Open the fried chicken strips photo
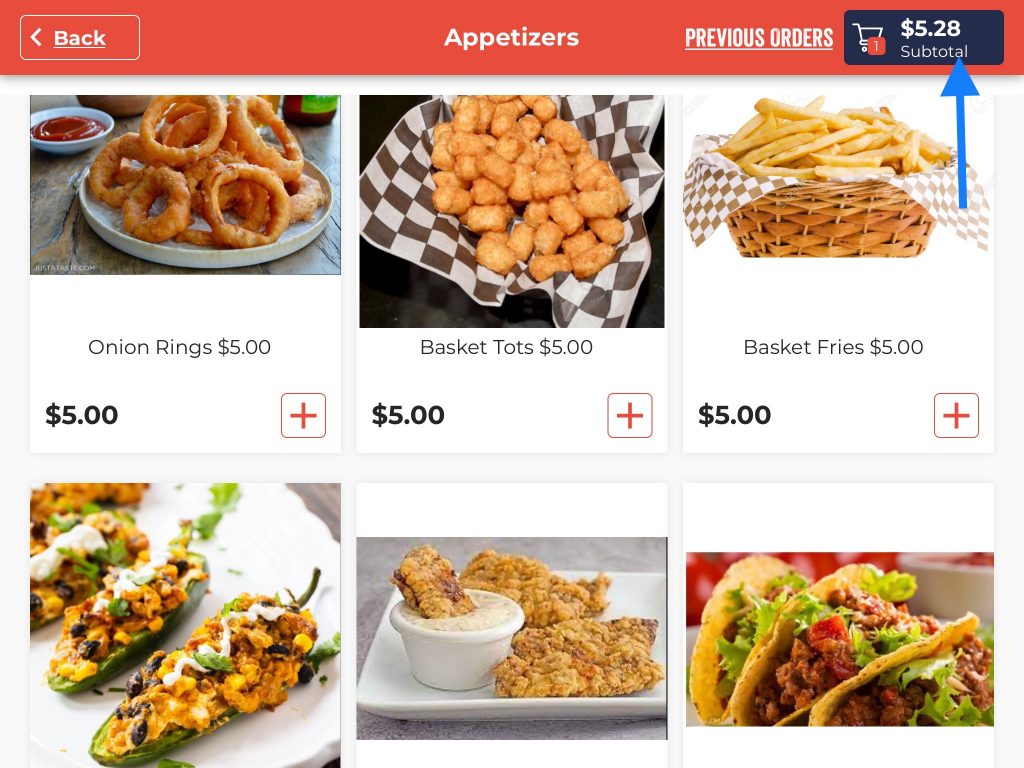Screen dimensions: 1024x768 [512, 638]
